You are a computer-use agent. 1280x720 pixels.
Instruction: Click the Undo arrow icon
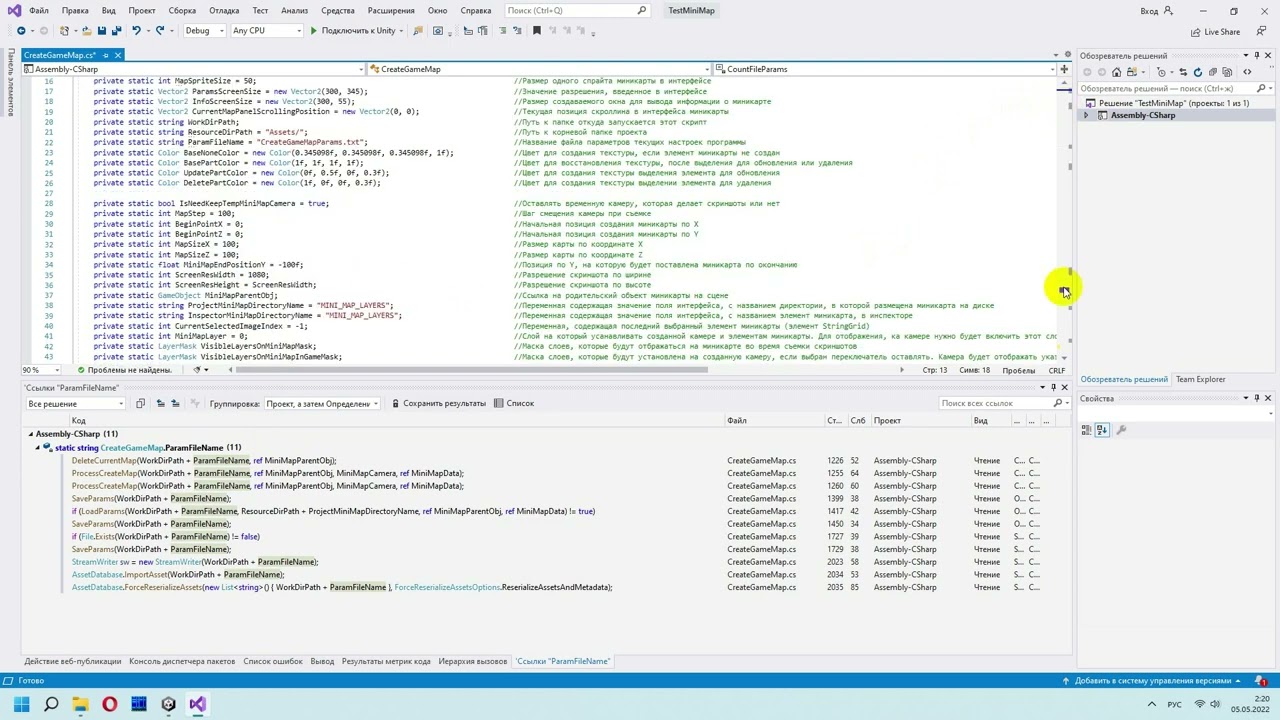[137, 31]
